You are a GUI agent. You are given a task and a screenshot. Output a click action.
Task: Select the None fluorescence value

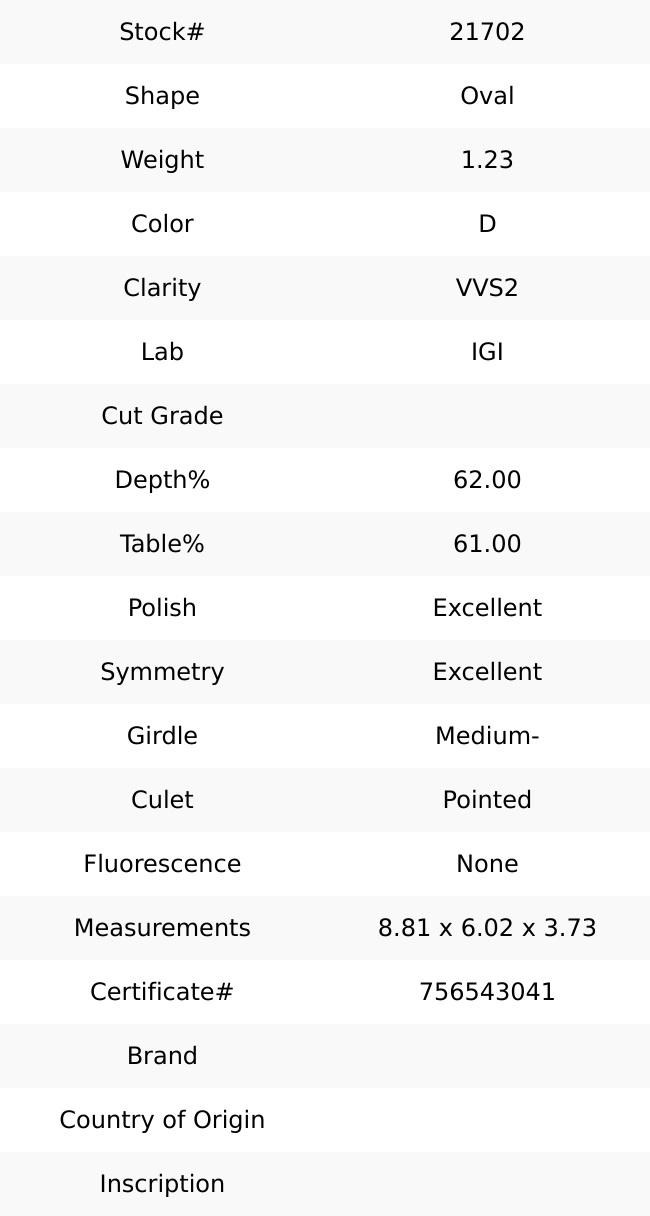click(x=487, y=864)
